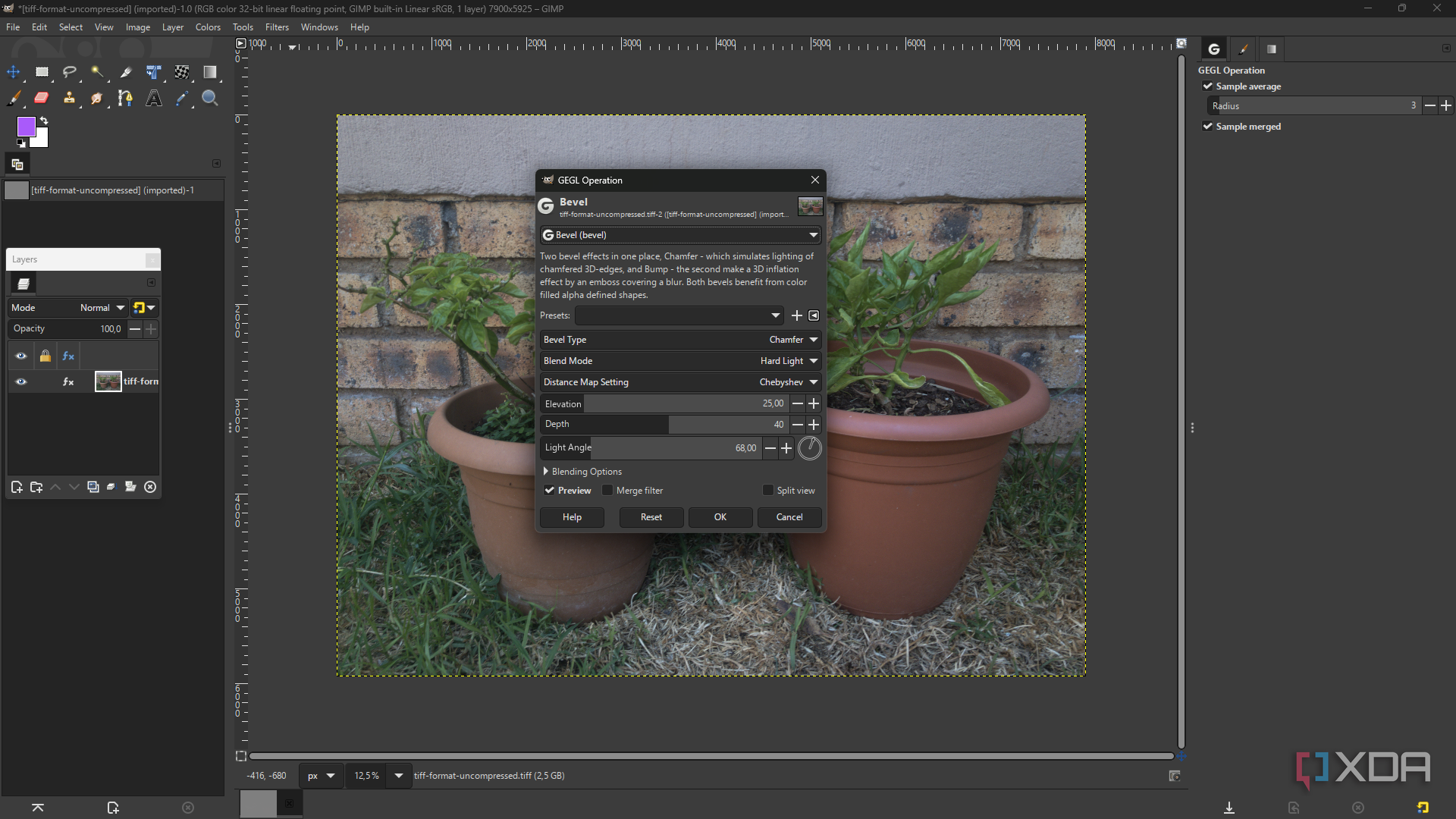Enable the Split view checkbox

(x=768, y=491)
